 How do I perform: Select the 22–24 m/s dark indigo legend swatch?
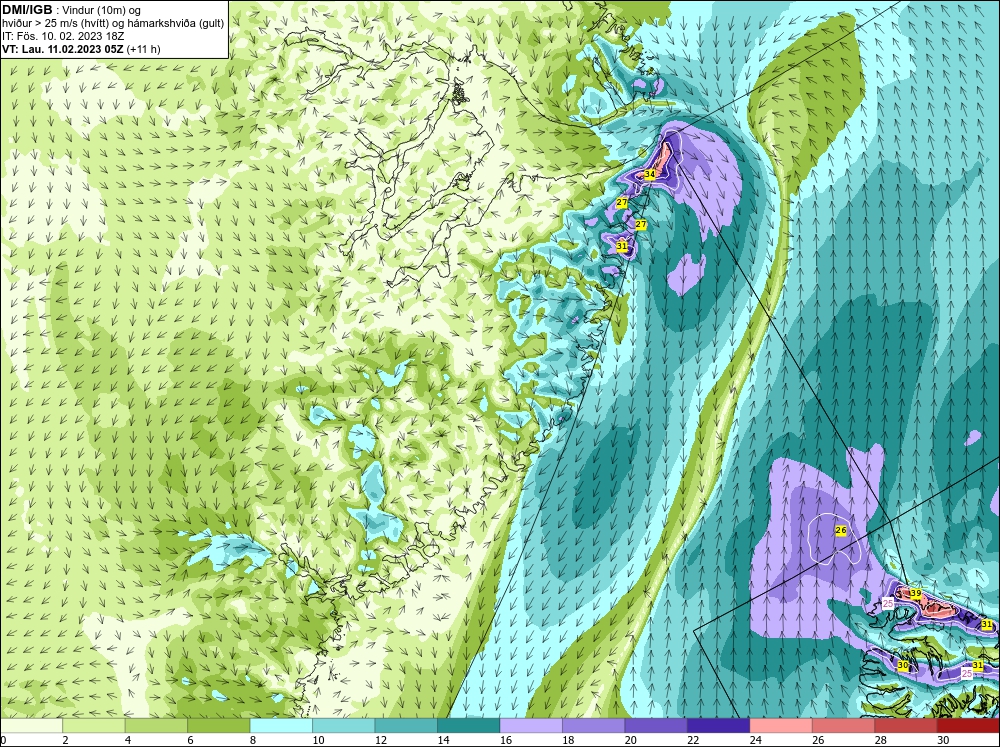(719, 726)
